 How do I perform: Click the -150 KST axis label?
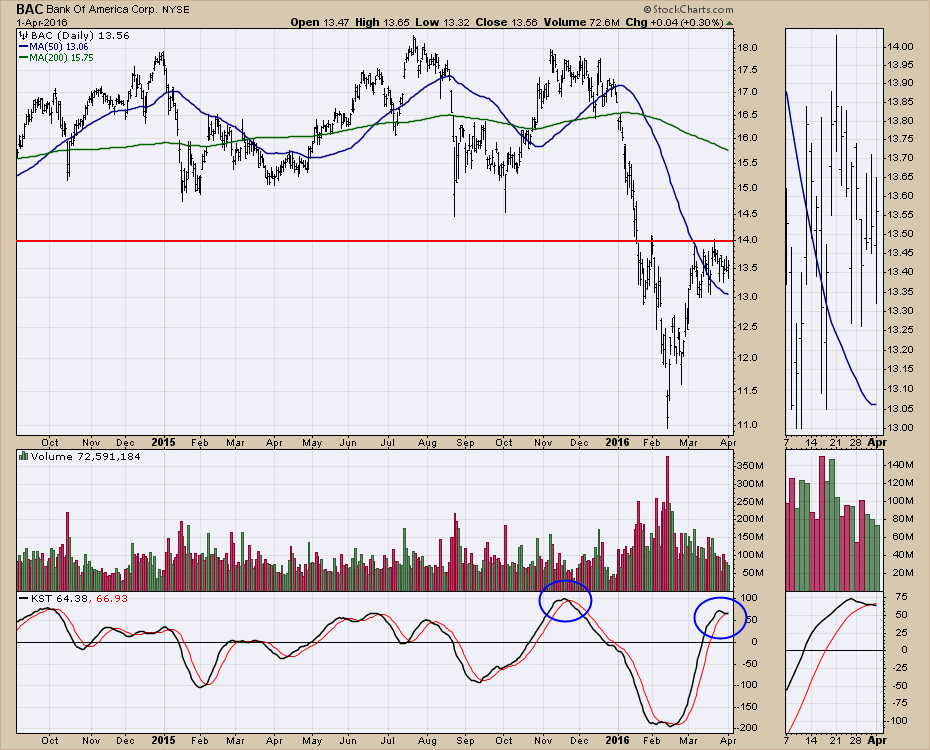coord(749,707)
